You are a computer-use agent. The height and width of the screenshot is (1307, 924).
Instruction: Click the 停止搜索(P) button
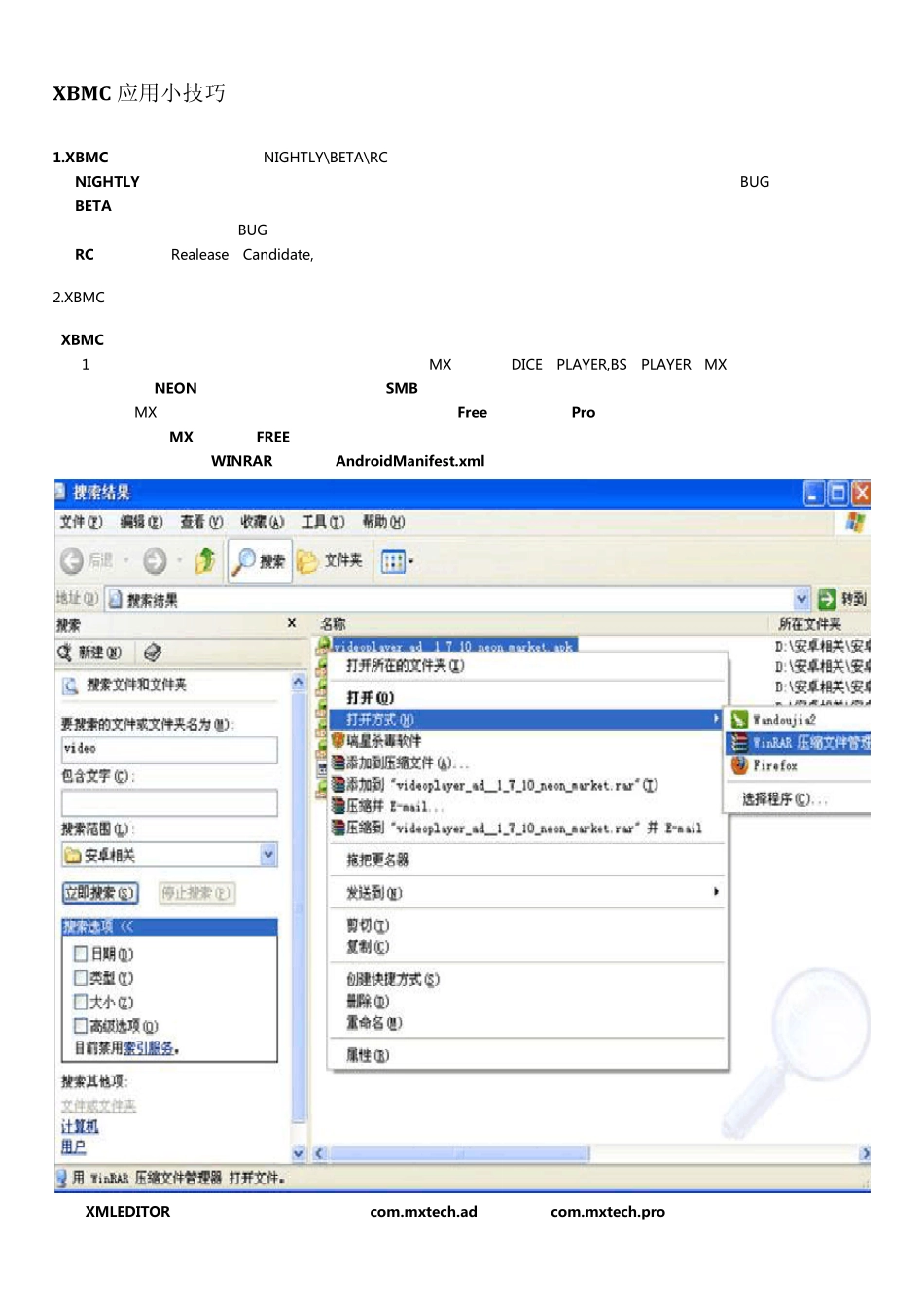coord(196,893)
